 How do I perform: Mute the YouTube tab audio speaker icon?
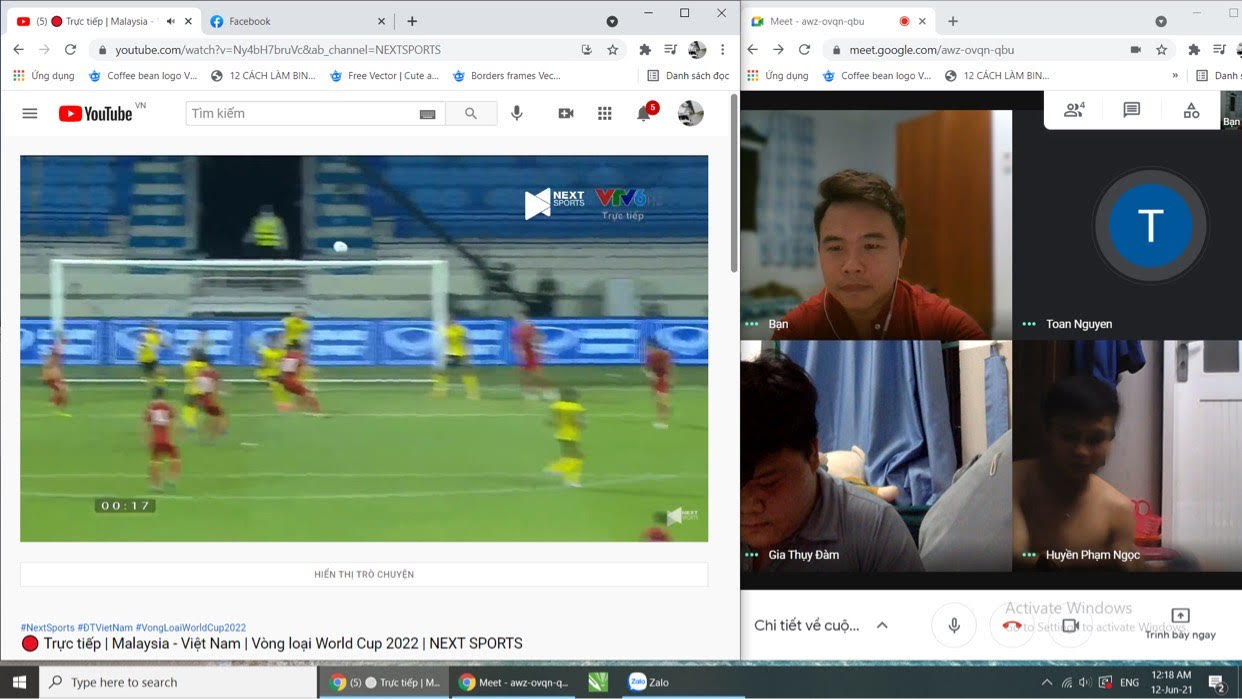(x=170, y=21)
